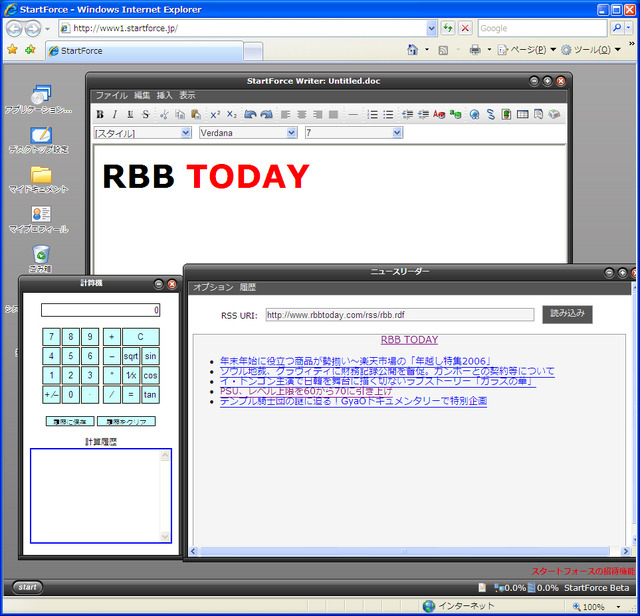
Task: Expand the font size dropdown showing 7
Action: pyautogui.click(x=354, y=133)
